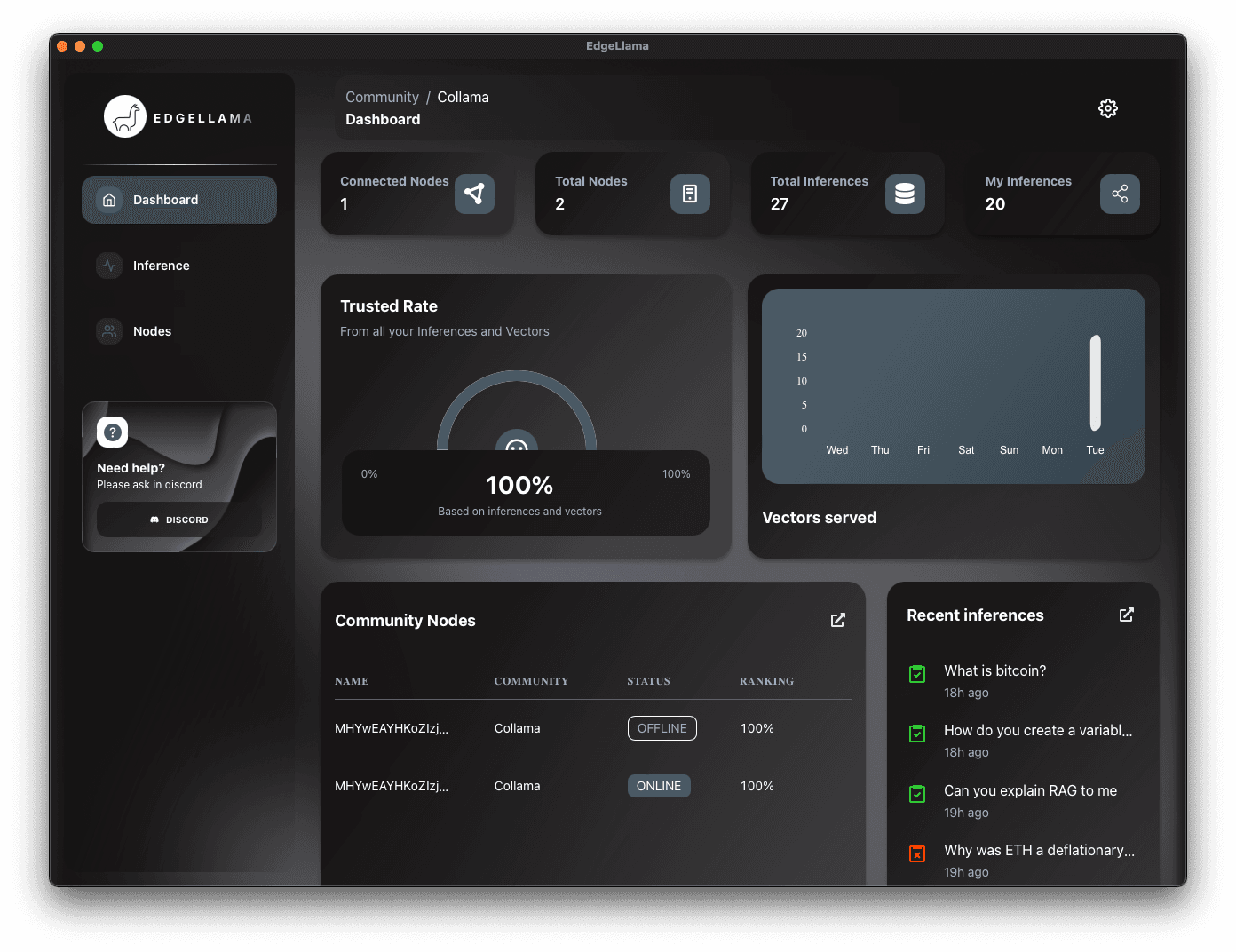
Task: Open Recent inferences external link icon
Action: coord(1126,615)
